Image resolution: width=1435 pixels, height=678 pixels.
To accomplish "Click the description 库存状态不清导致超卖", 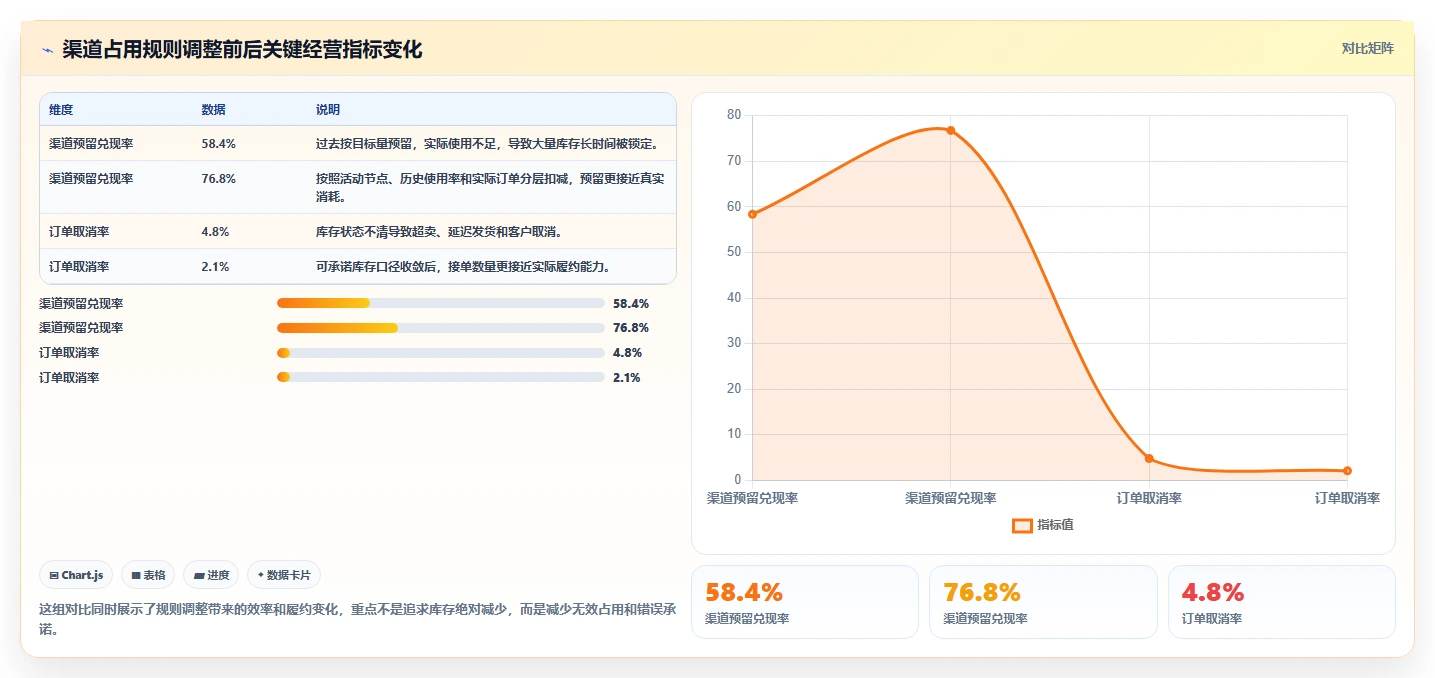I will pyautogui.click(x=439, y=232).
